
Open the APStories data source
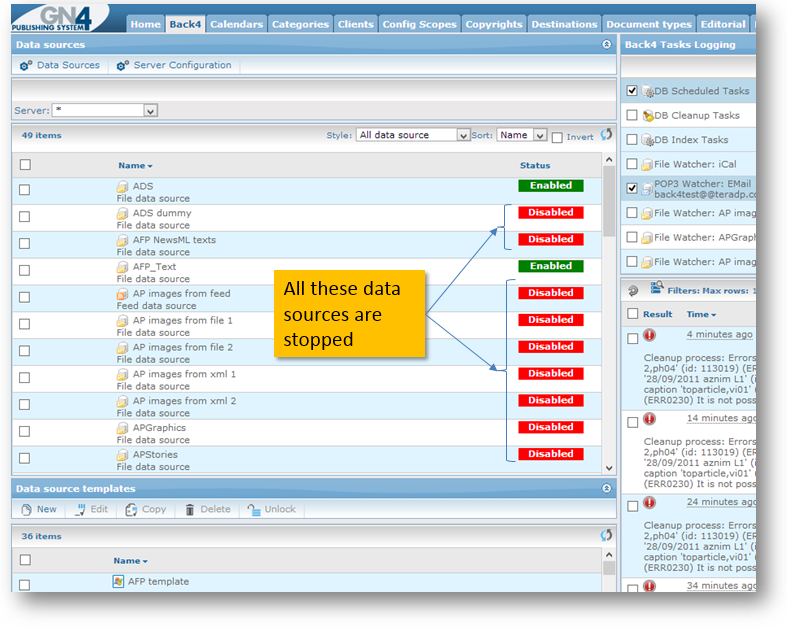(x=155, y=455)
